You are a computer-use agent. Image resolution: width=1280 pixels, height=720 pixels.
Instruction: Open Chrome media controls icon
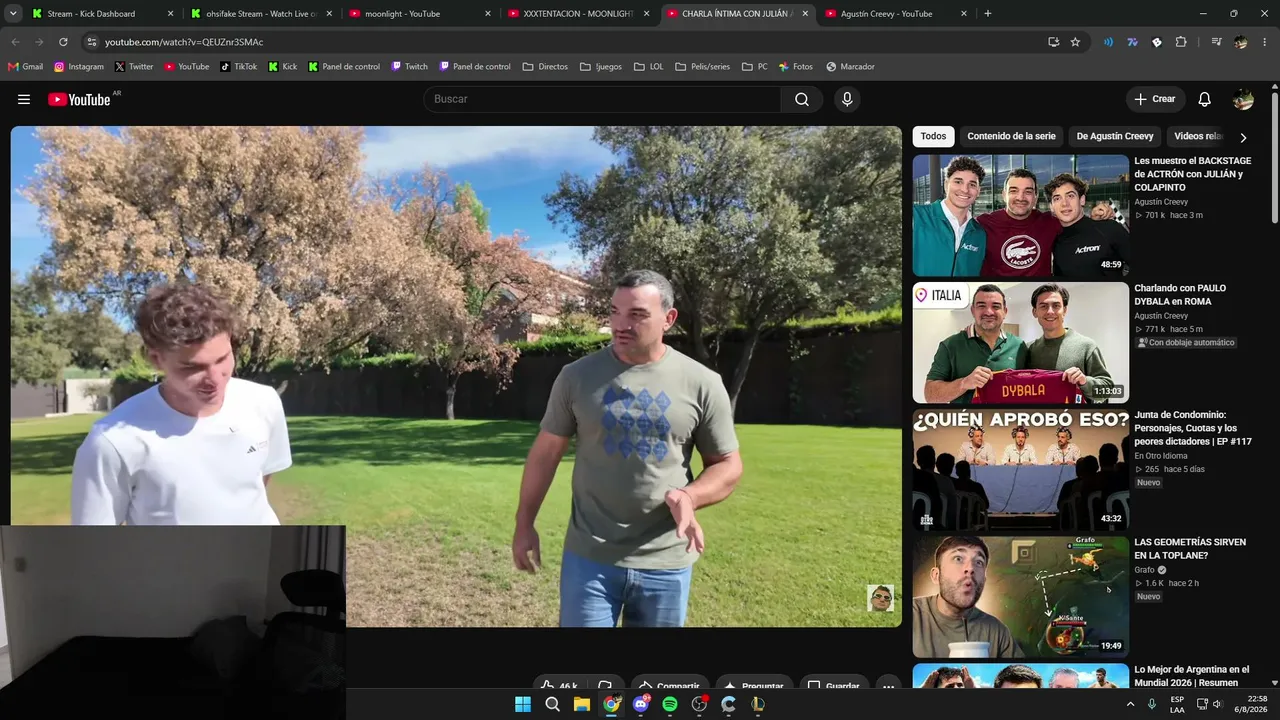pyautogui.click(x=1216, y=42)
